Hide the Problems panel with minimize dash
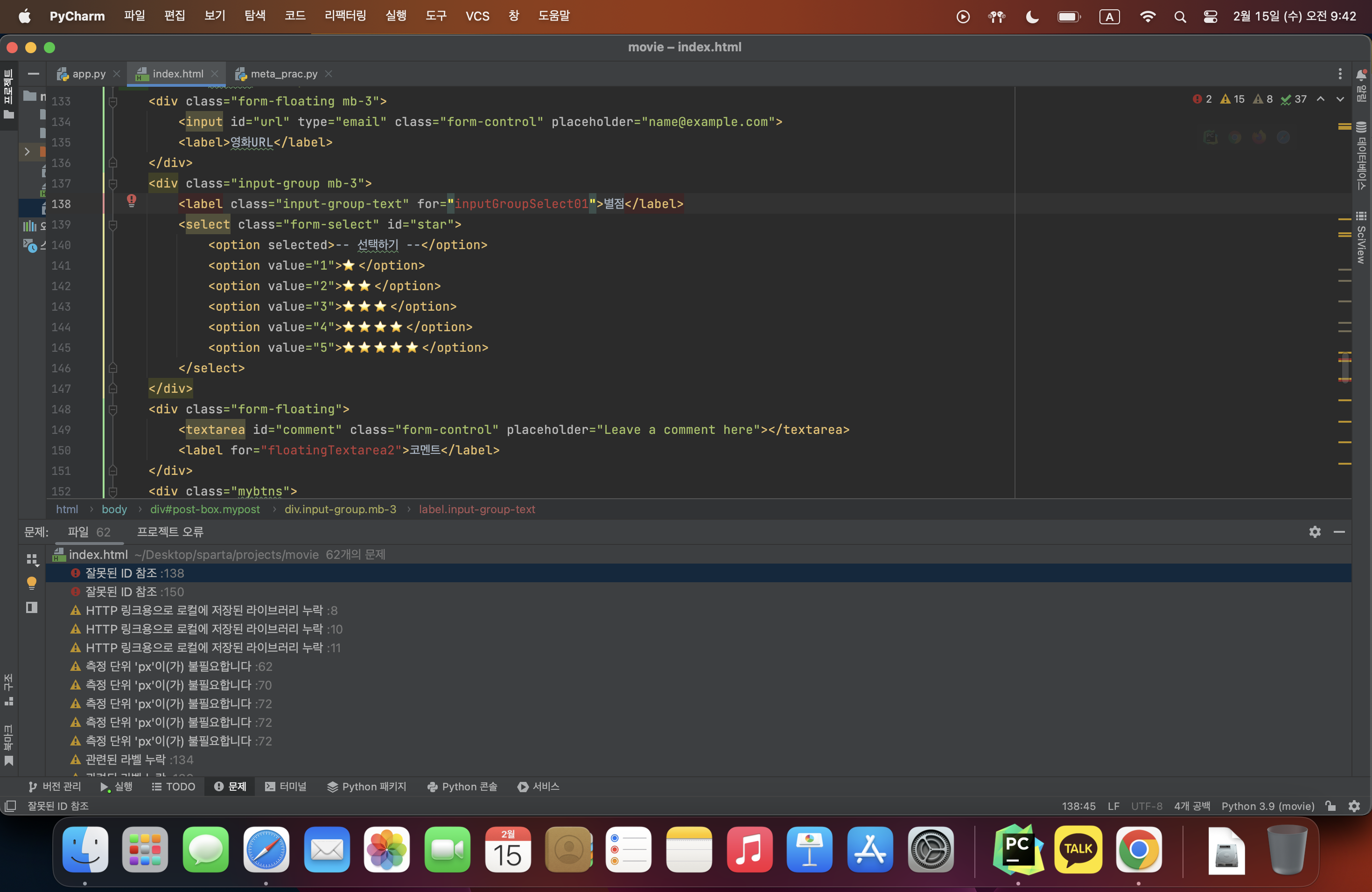Screen dimensions: 1372x892 [x=1339, y=532]
